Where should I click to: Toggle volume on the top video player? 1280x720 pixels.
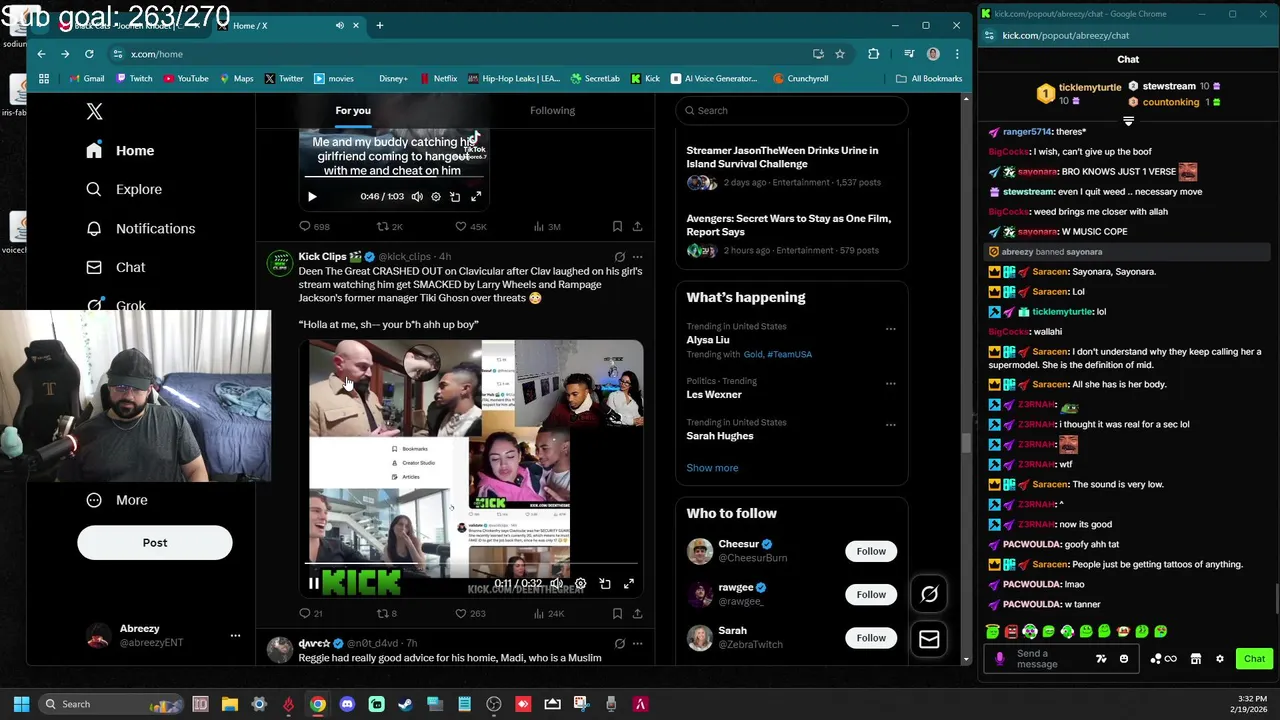[417, 197]
